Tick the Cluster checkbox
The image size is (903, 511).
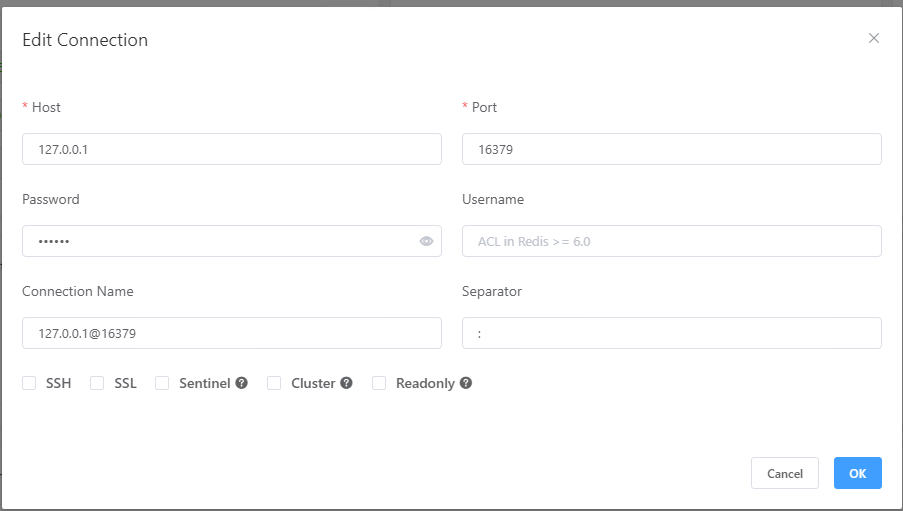point(274,383)
